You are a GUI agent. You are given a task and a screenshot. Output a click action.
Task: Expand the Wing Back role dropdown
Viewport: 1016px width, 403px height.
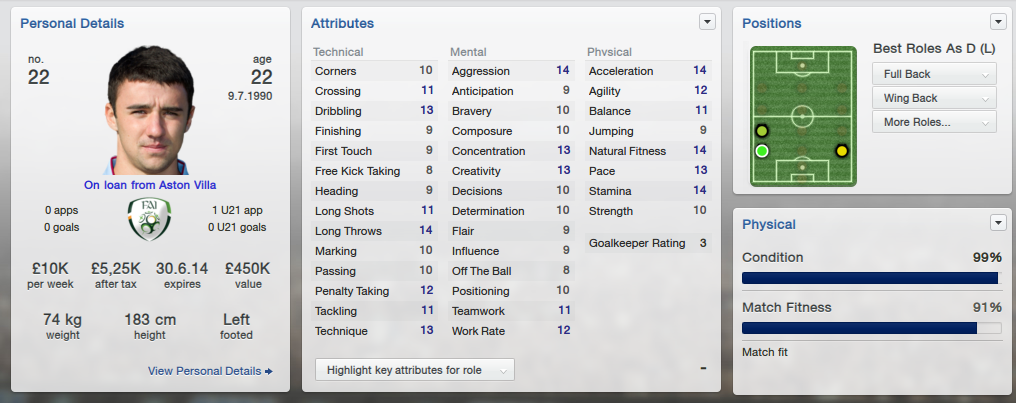[x=934, y=98]
